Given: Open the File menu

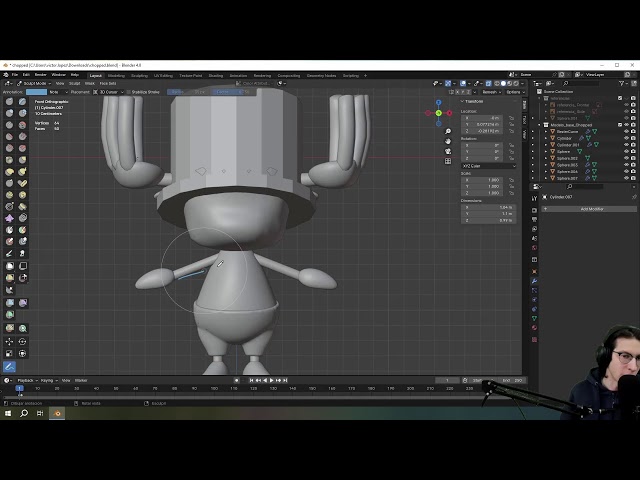Looking at the screenshot, I should [x=15, y=75].
